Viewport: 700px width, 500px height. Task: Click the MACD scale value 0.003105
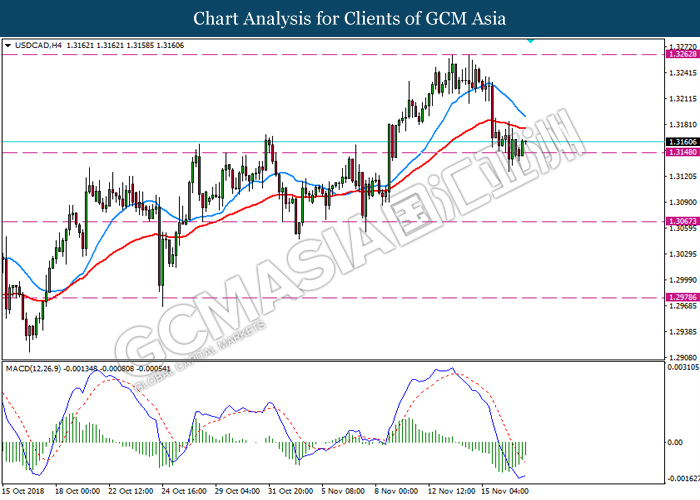pyautogui.click(x=683, y=367)
